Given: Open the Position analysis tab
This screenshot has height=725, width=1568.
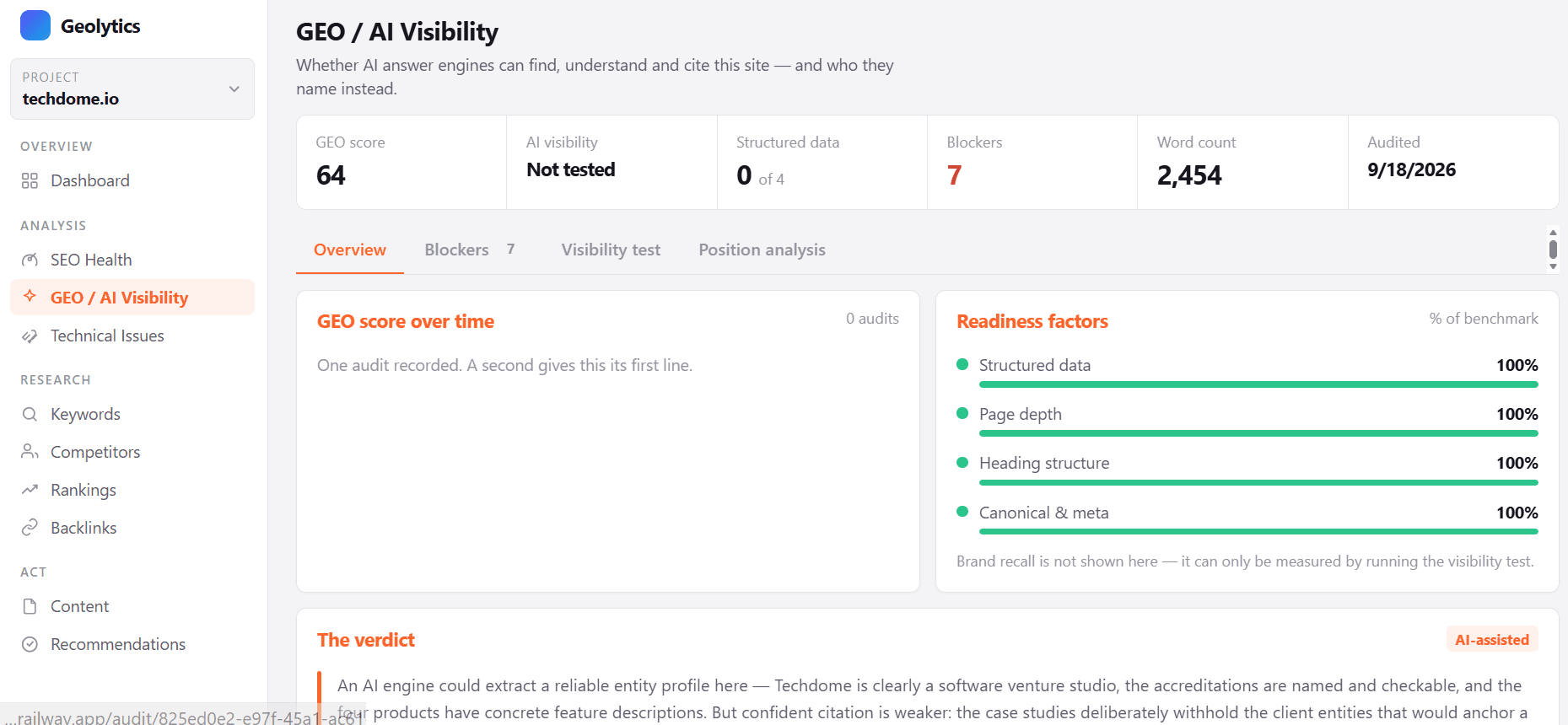Looking at the screenshot, I should coord(762,250).
